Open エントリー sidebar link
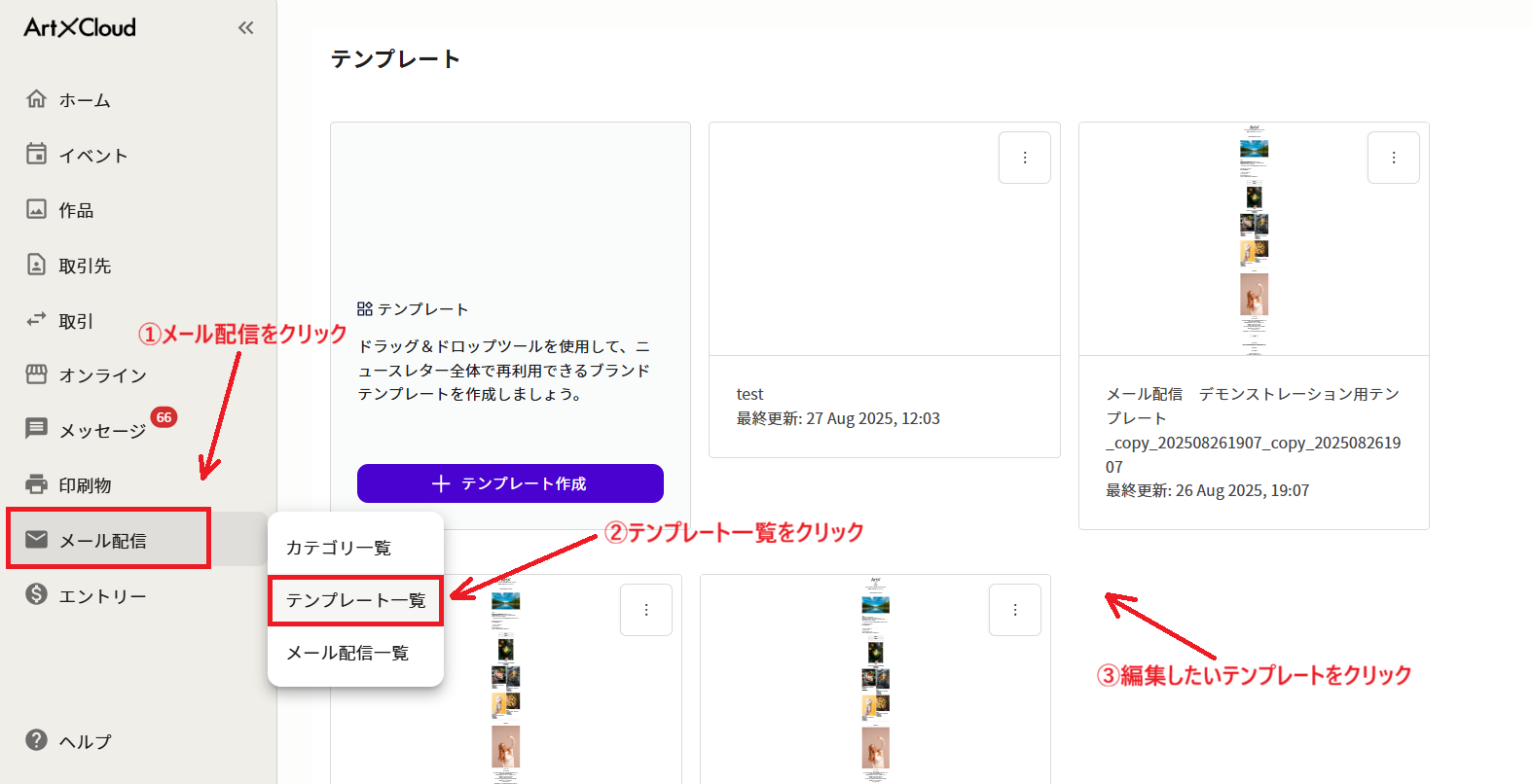1532x784 pixels. pos(102,596)
